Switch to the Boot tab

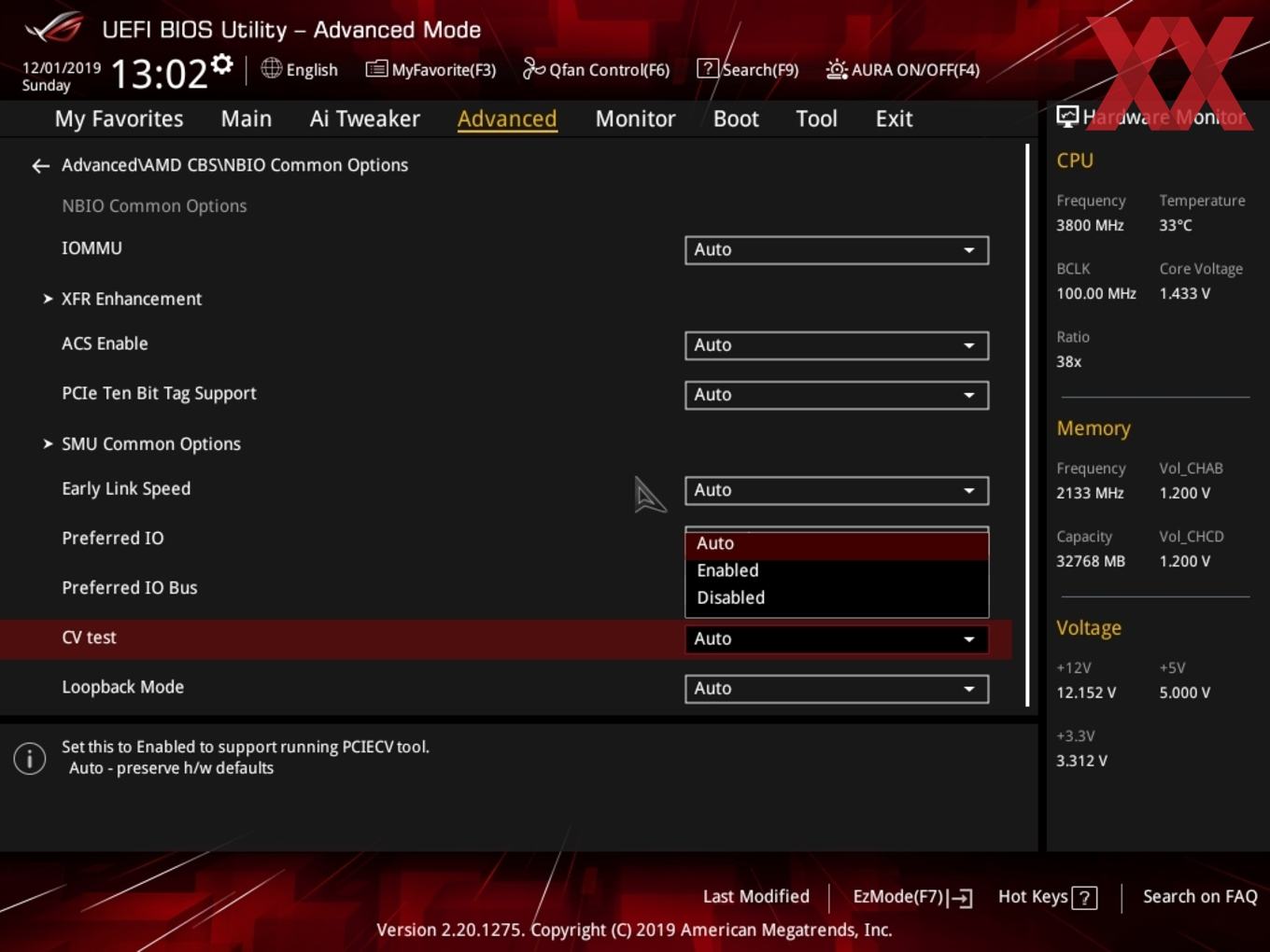coord(736,119)
